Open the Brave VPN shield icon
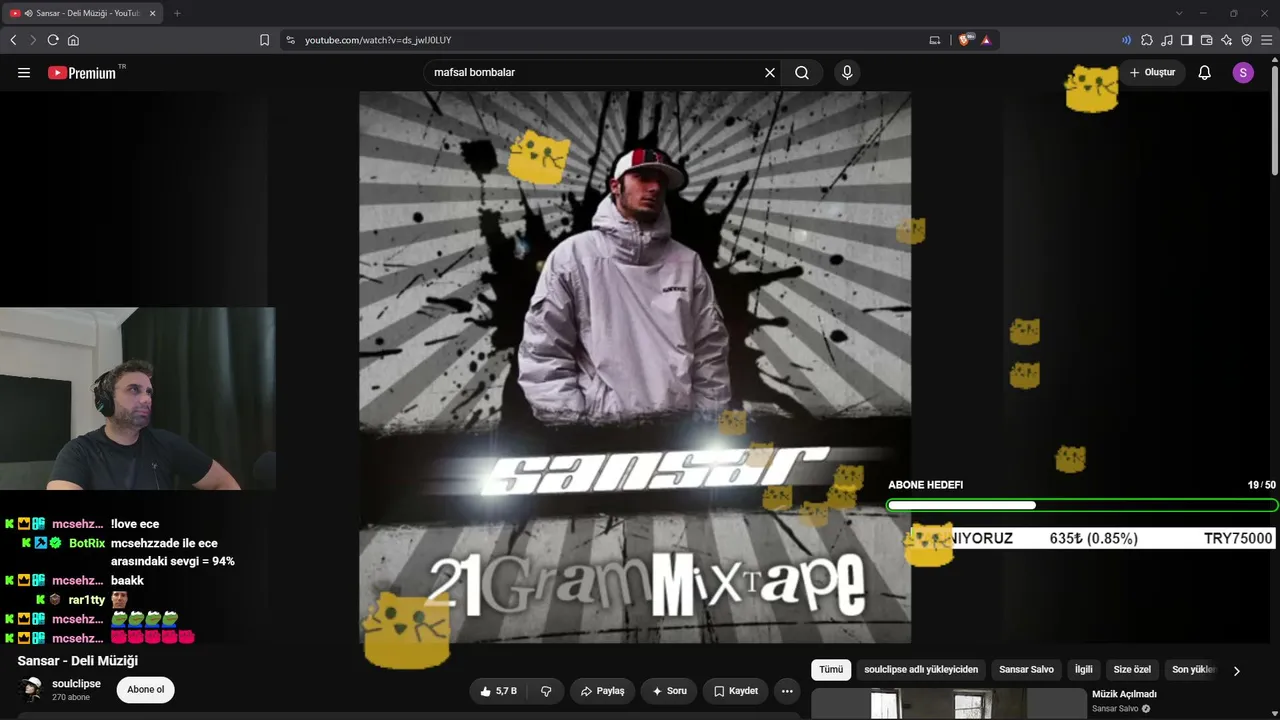This screenshot has width=1280, height=720. coord(1247,40)
